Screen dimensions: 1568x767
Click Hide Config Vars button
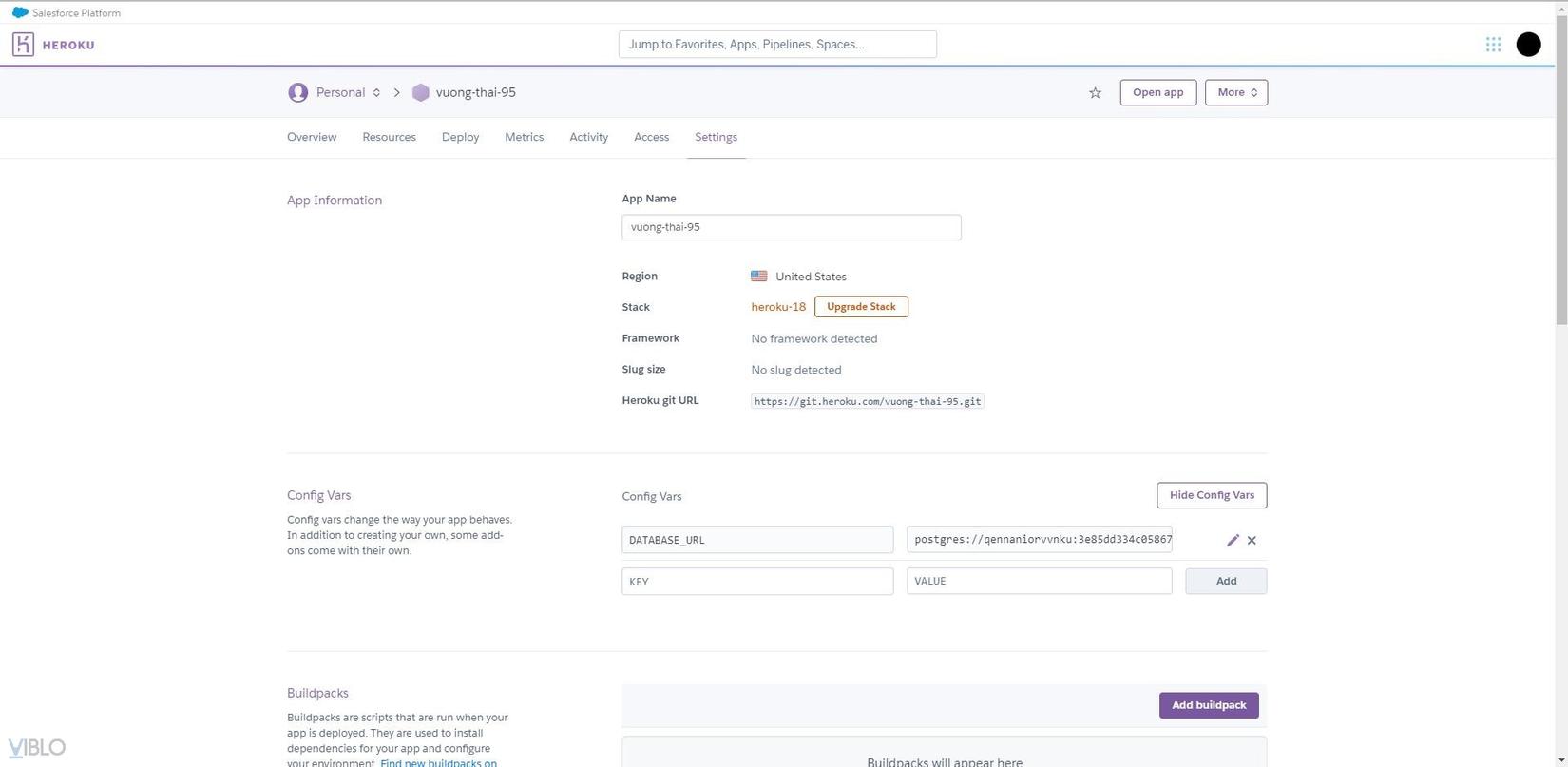click(1212, 495)
